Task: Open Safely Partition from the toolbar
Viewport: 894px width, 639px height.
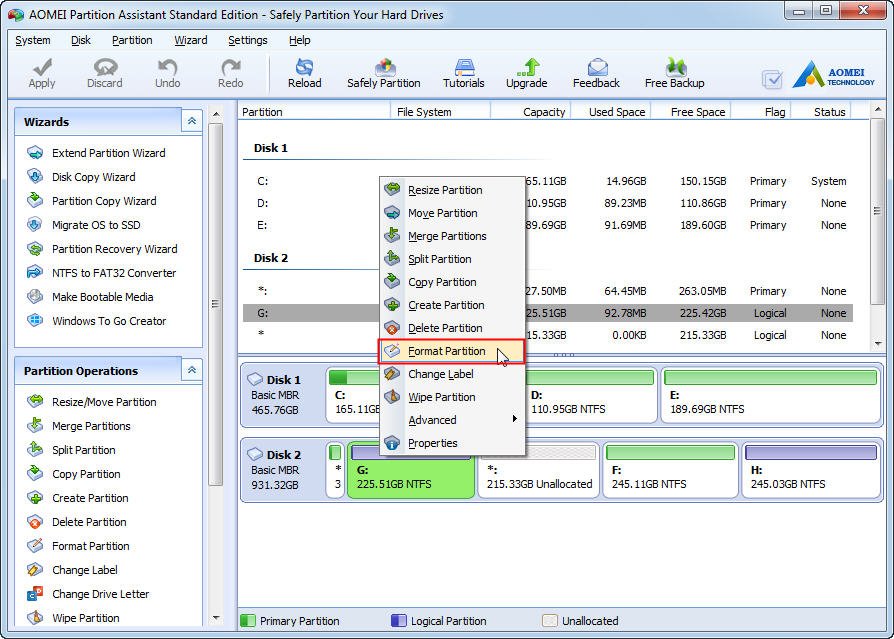Action: pos(384,74)
